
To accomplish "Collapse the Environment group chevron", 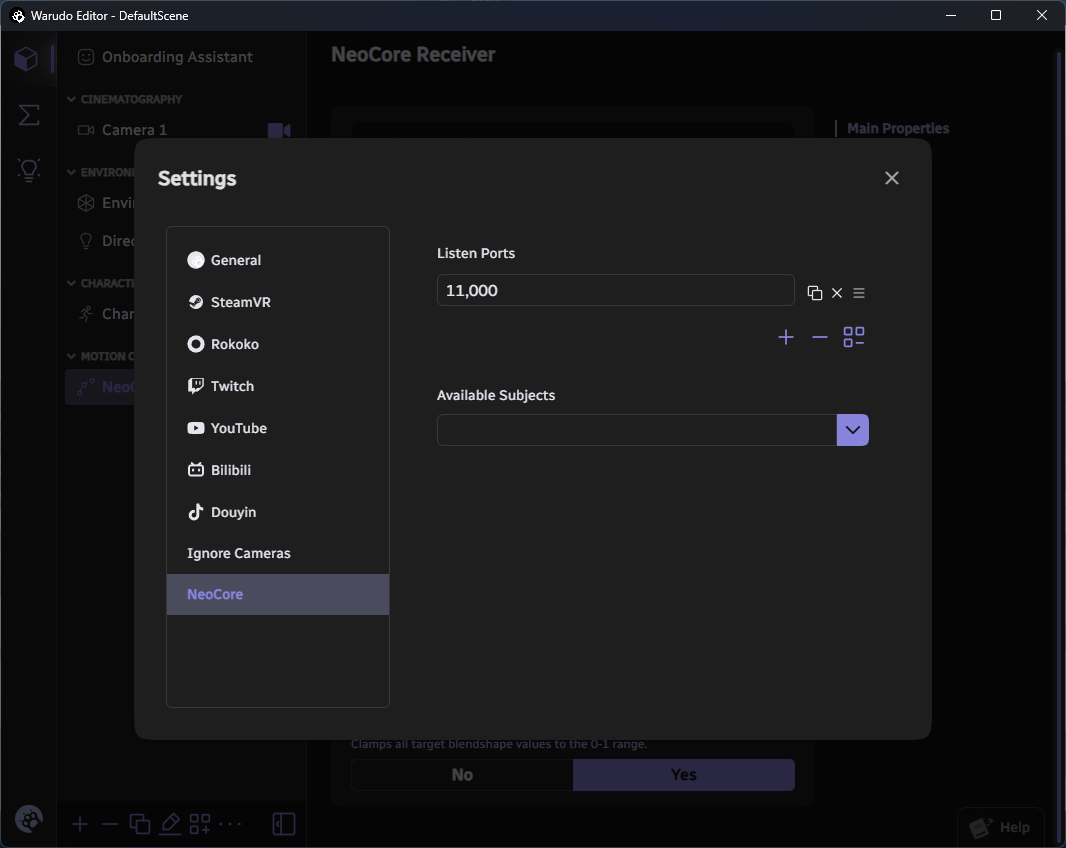I will coord(71,173).
